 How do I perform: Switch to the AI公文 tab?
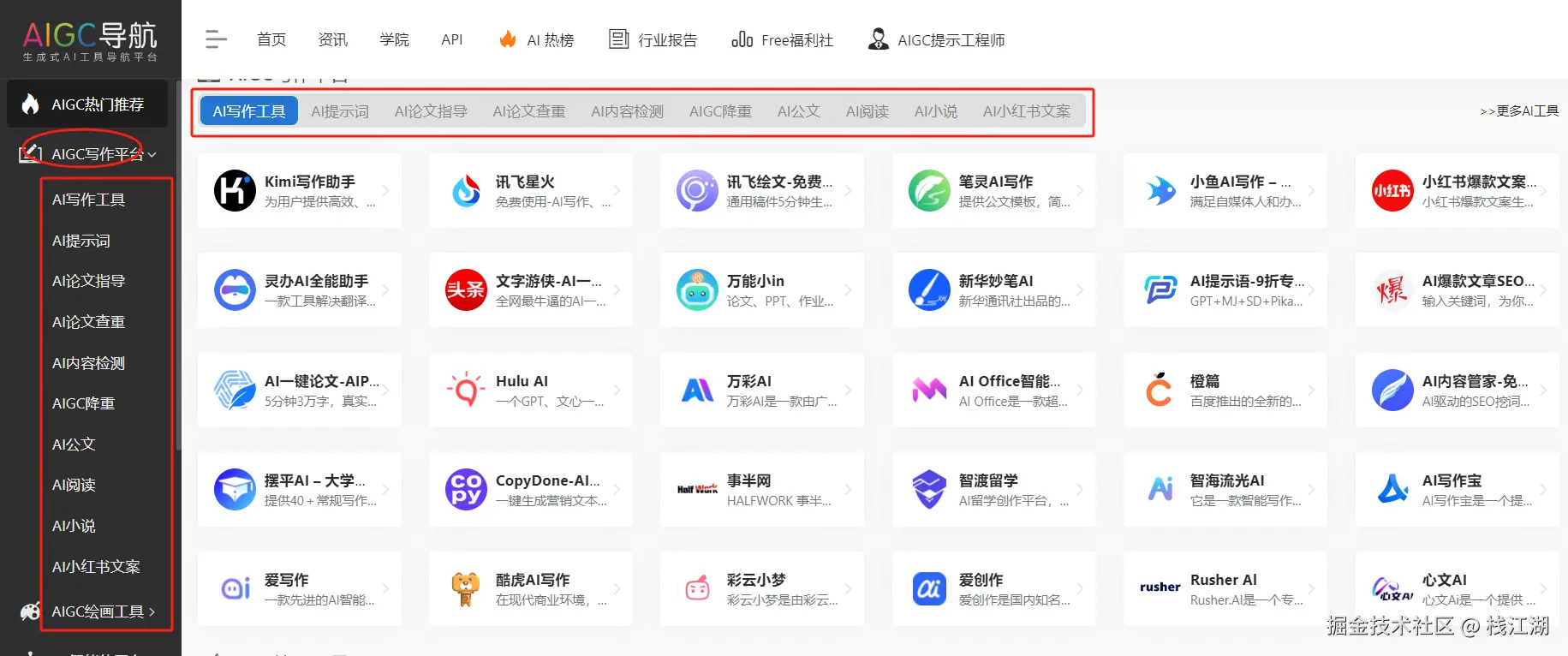[799, 111]
